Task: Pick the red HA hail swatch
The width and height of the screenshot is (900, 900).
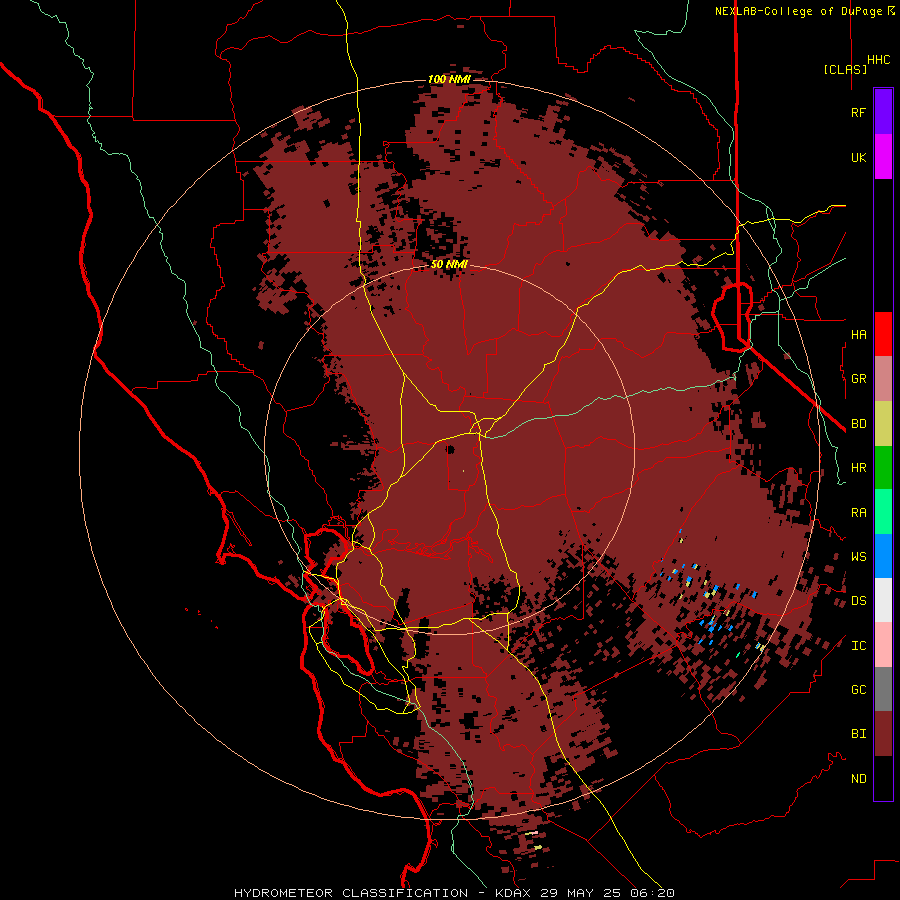Action: pyautogui.click(x=883, y=334)
